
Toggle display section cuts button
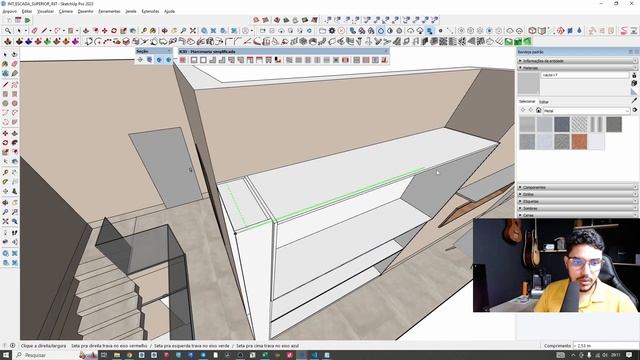[159, 60]
